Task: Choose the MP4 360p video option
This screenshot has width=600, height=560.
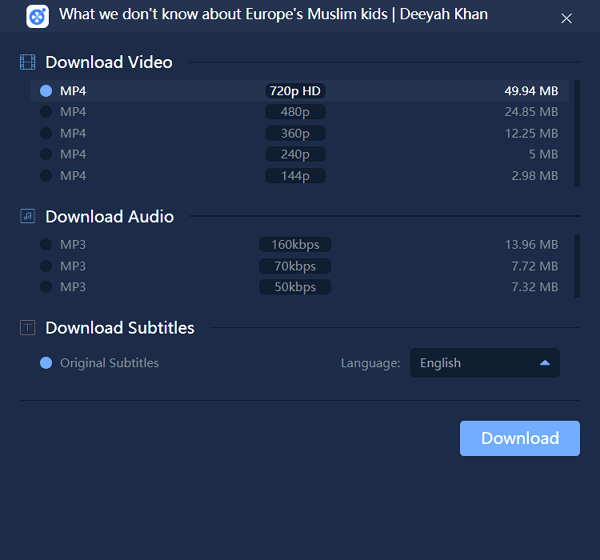Action: click(x=46, y=133)
